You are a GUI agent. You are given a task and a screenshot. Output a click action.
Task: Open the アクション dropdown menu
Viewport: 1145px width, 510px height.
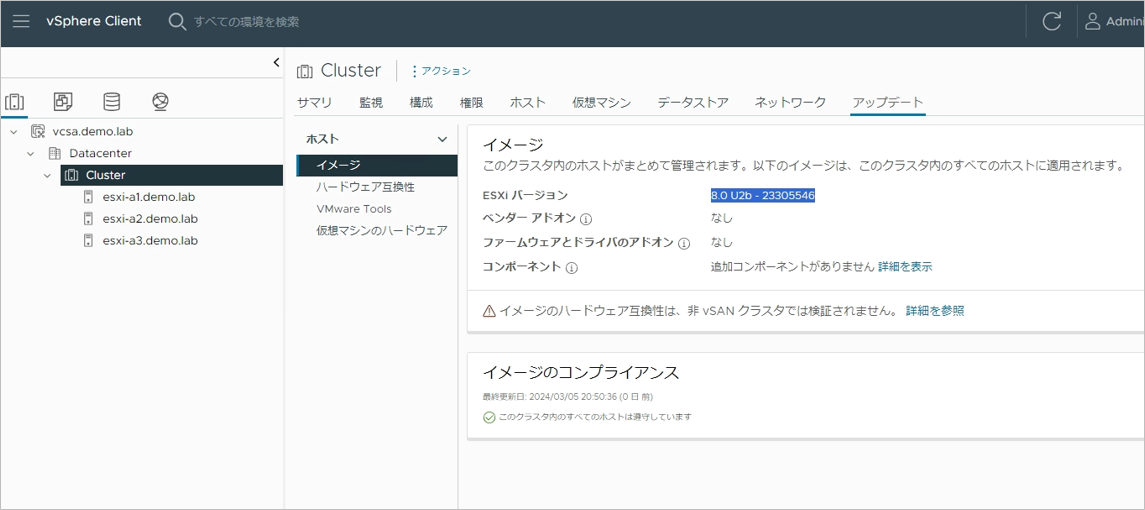[x=442, y=71]
